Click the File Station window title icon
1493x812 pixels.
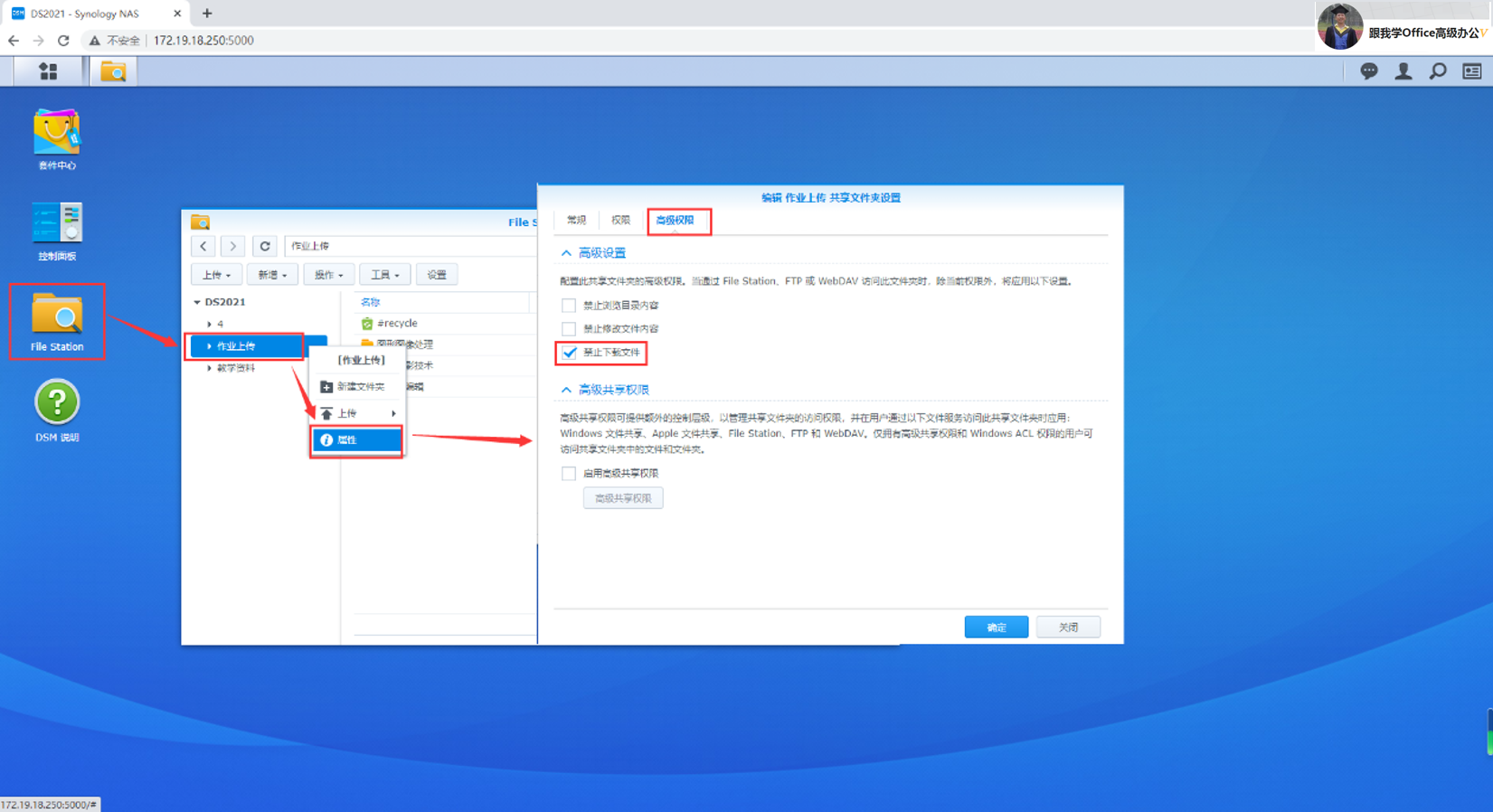pos(201,222)
